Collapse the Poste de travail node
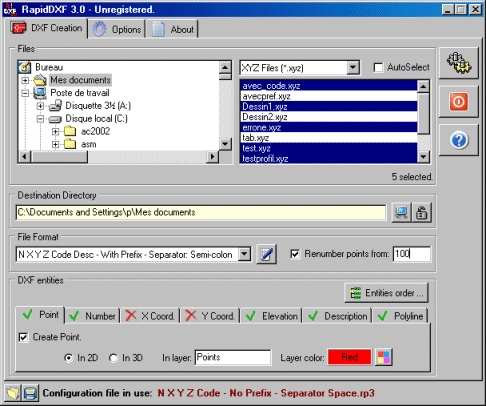The image size is (486, 406). 25,93
